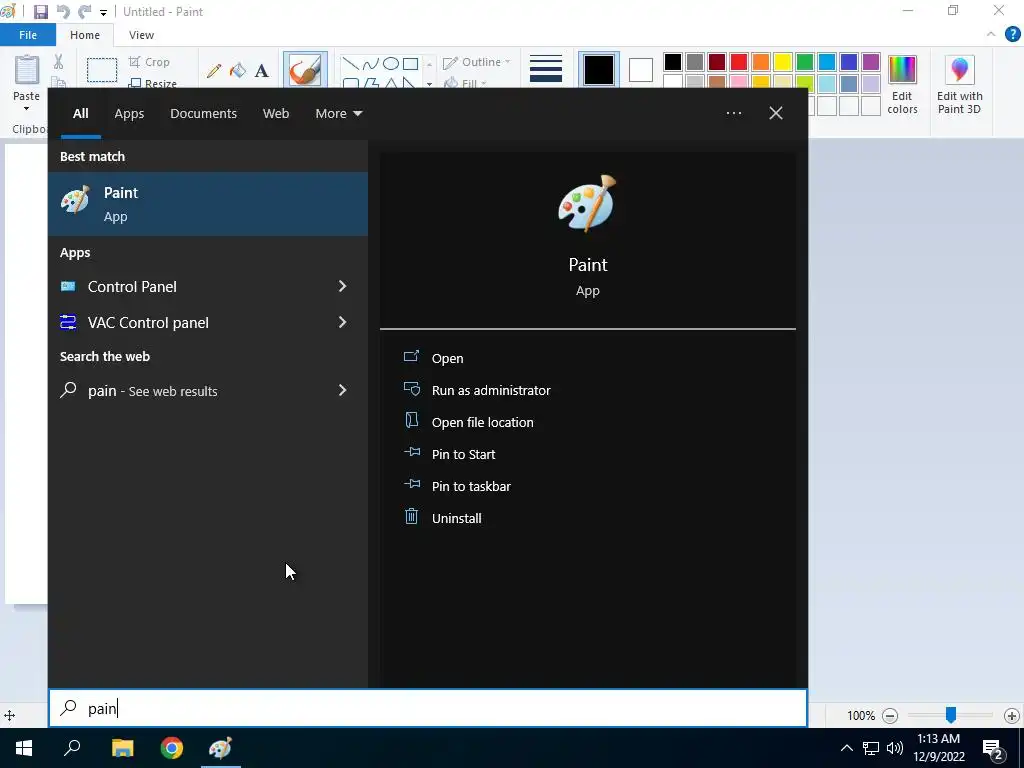
Task: Switch to the Web search tab
Action: pyautogui.click(x=276, y=114)
